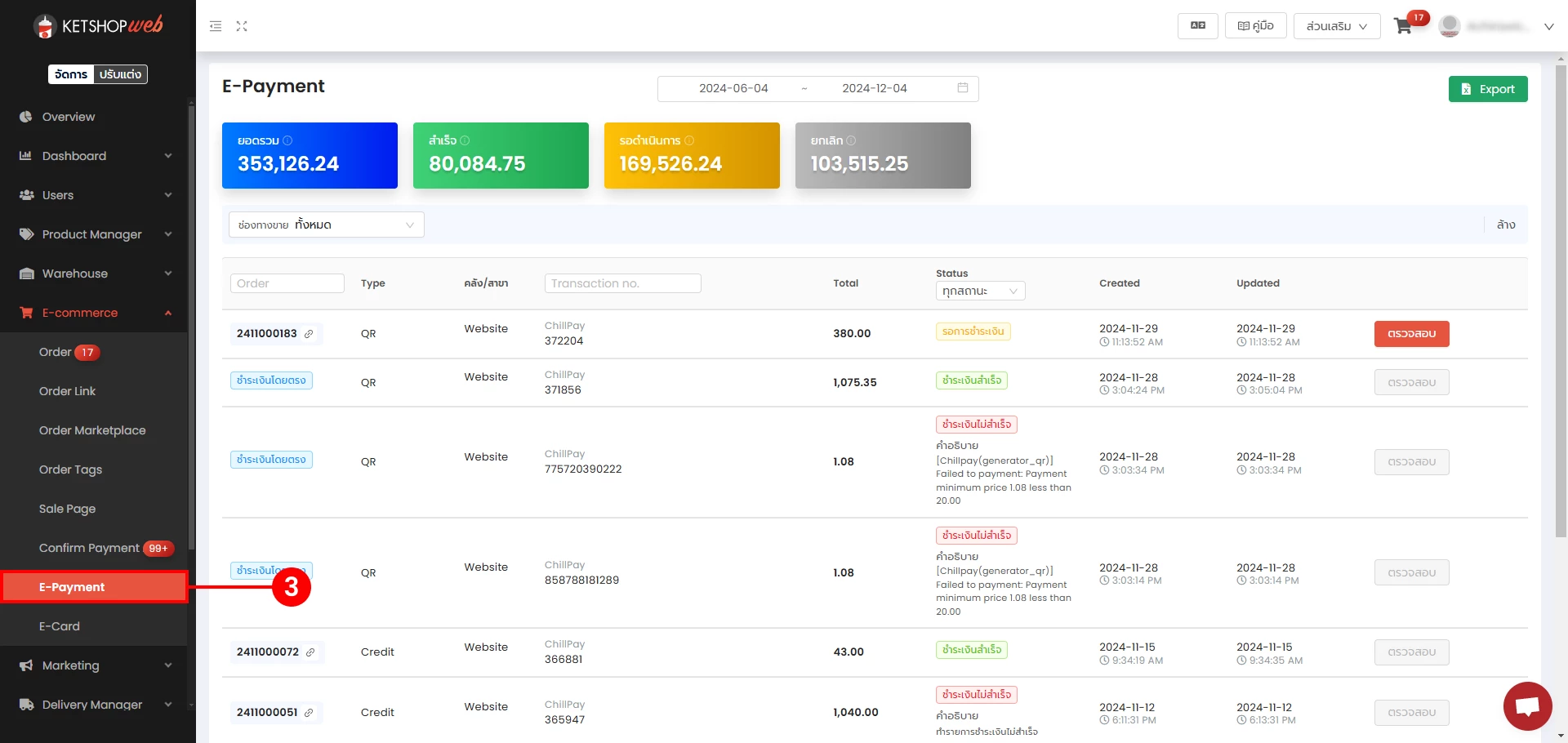
Task: Open Order Marketplace submenu item
Action: coord(94,430)
